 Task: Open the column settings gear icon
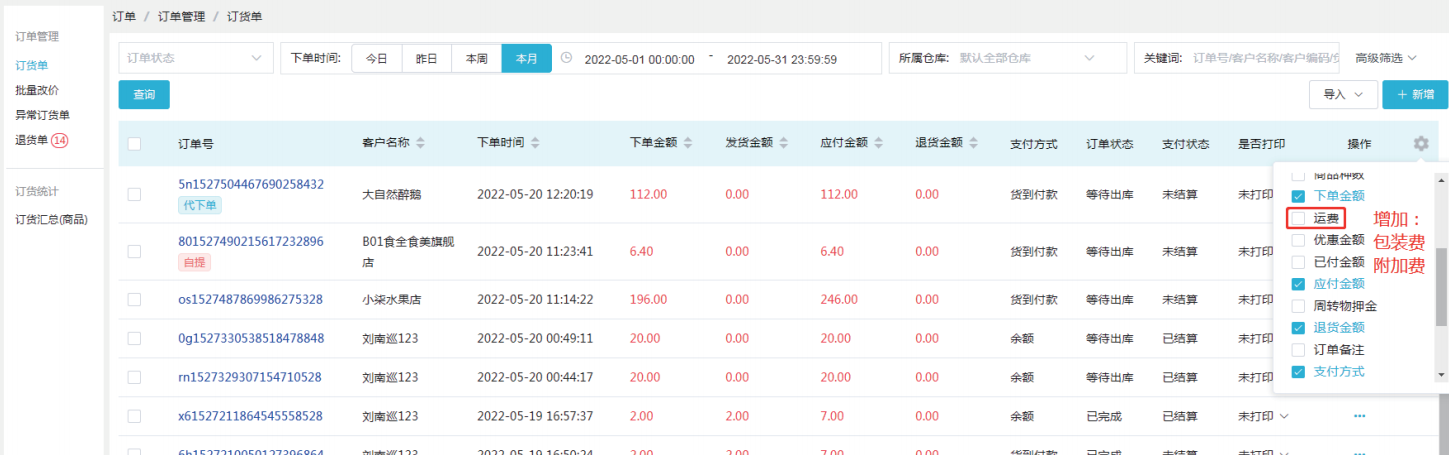point(1420,144)
